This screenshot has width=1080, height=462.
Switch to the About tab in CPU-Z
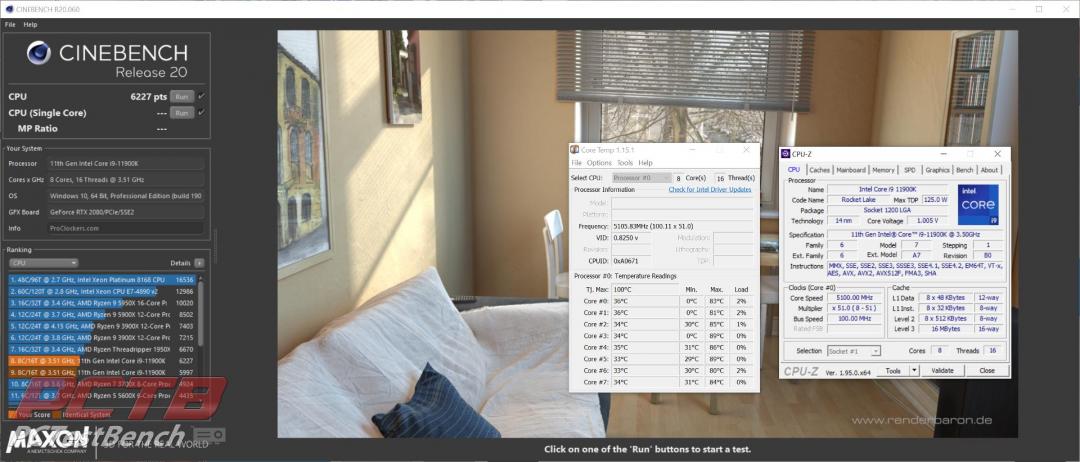click(x=989, y=170)
